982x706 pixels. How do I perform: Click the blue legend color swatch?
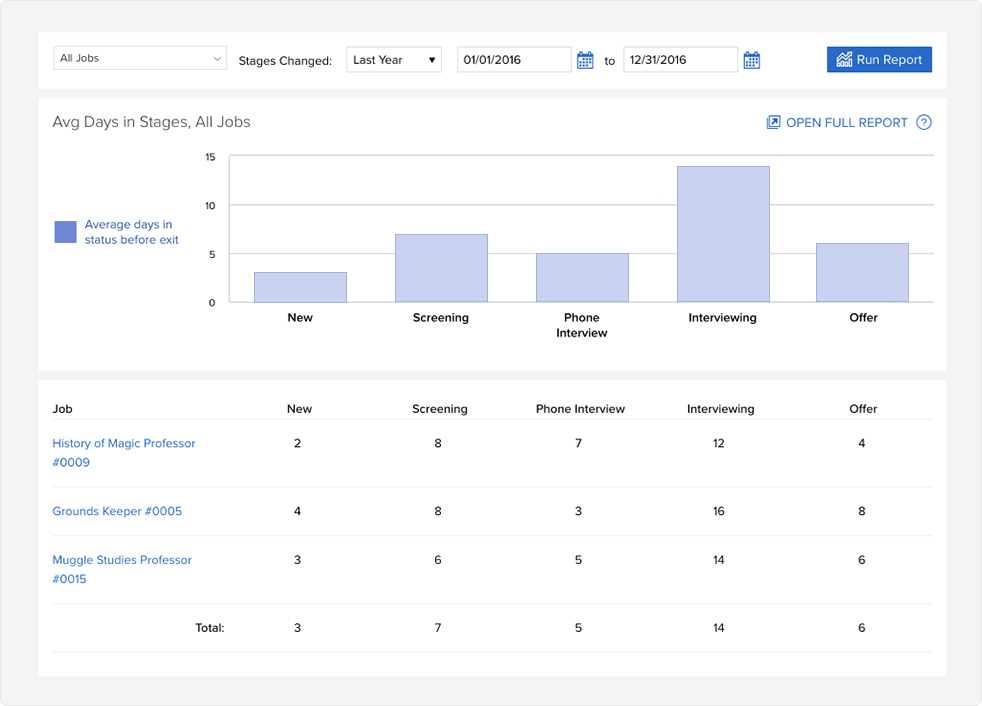pos(65,231)
